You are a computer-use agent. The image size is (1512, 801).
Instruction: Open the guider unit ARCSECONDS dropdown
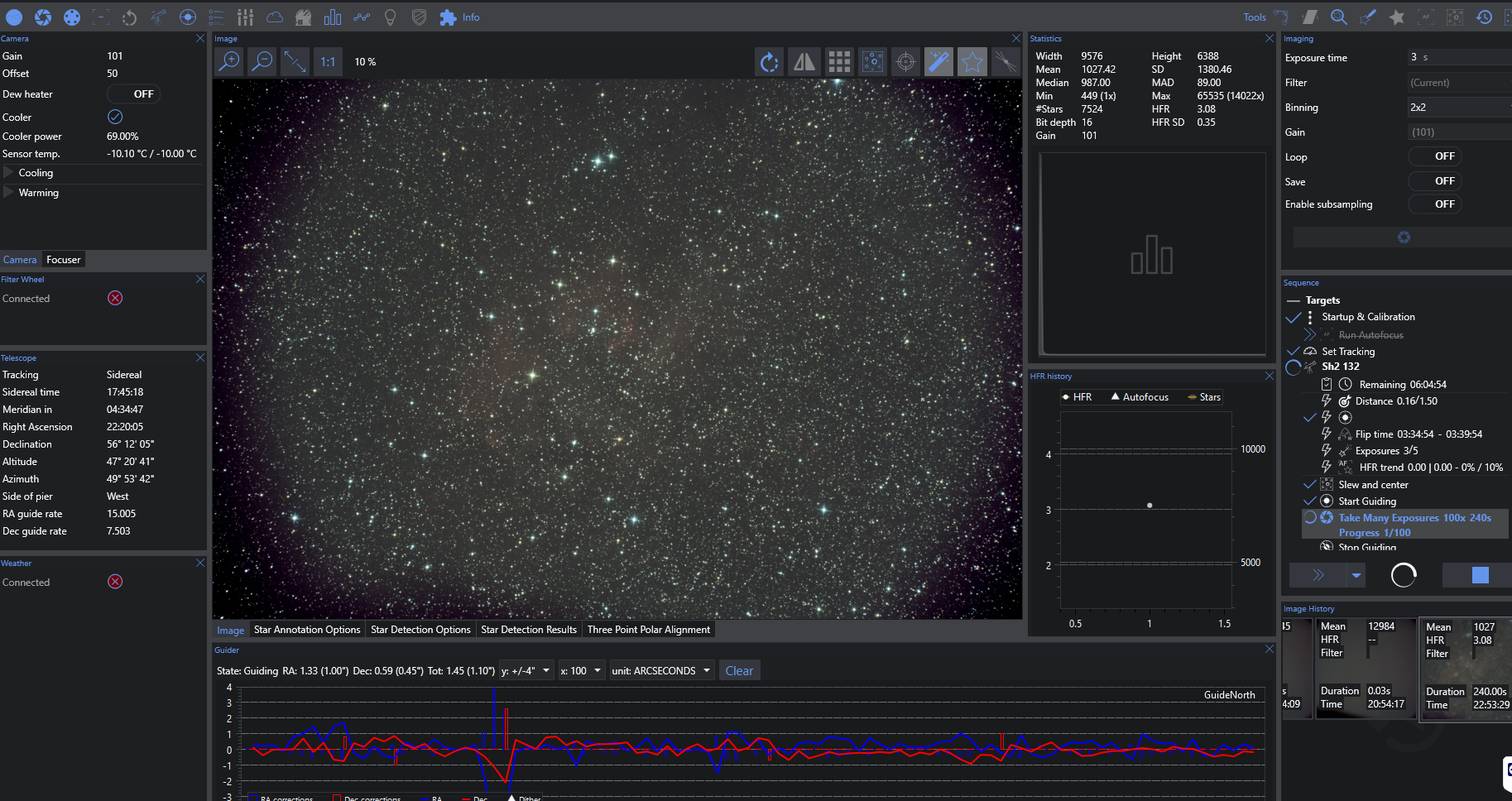coord(661,671)
